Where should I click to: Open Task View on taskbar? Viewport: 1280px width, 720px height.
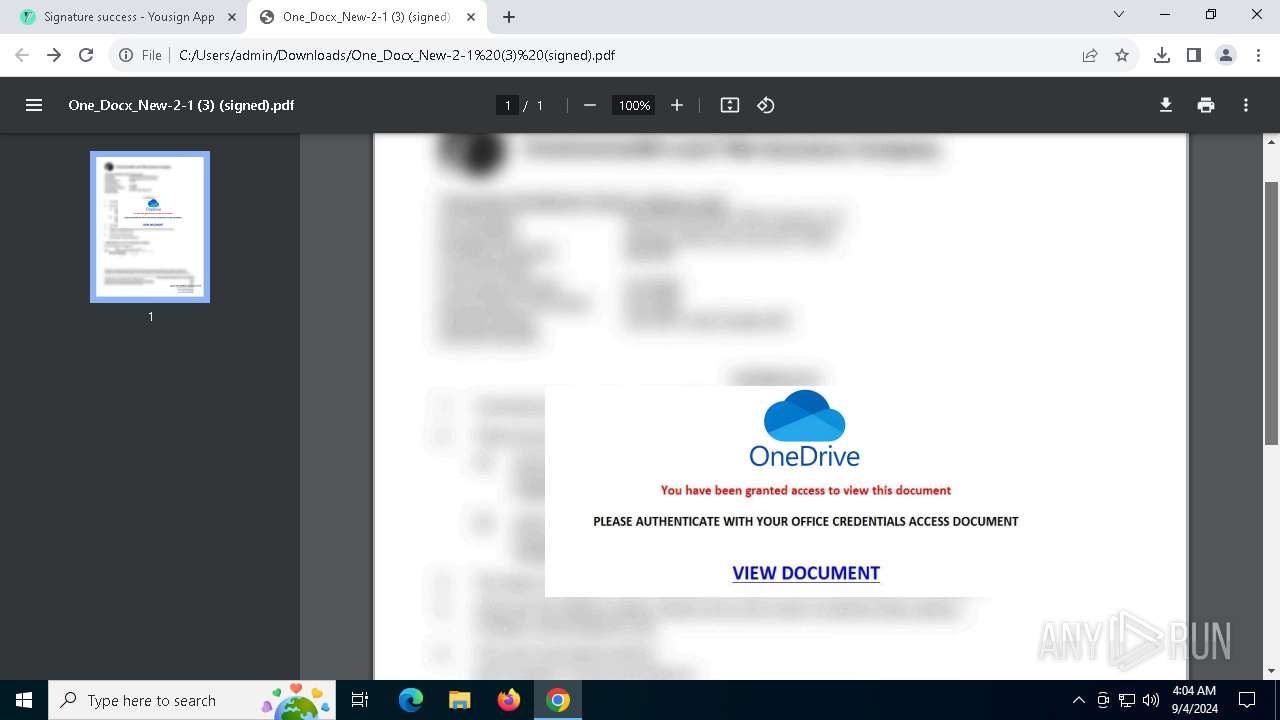click(x=361, y=700)
